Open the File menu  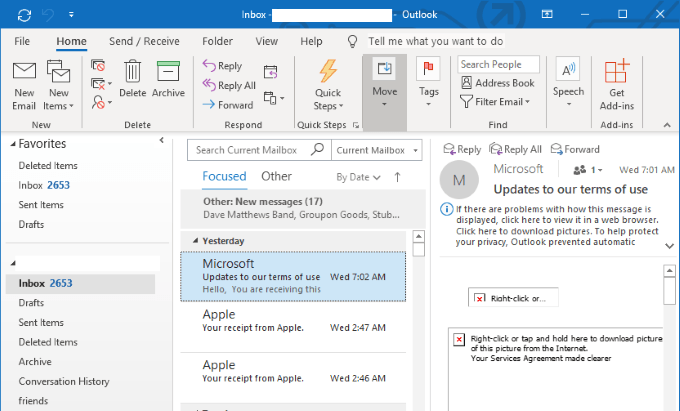[22, 42]
